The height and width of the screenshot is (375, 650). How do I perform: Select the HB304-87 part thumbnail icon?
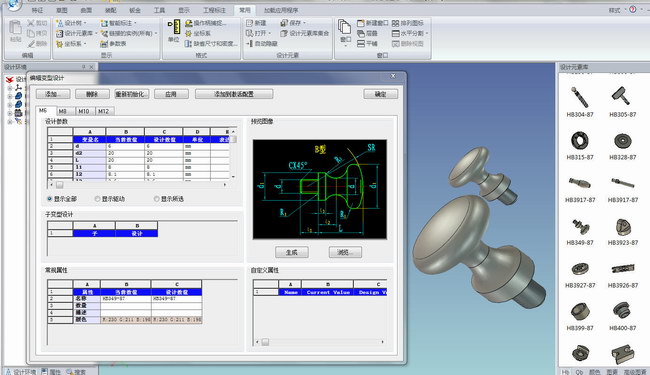tap(580, 97)
